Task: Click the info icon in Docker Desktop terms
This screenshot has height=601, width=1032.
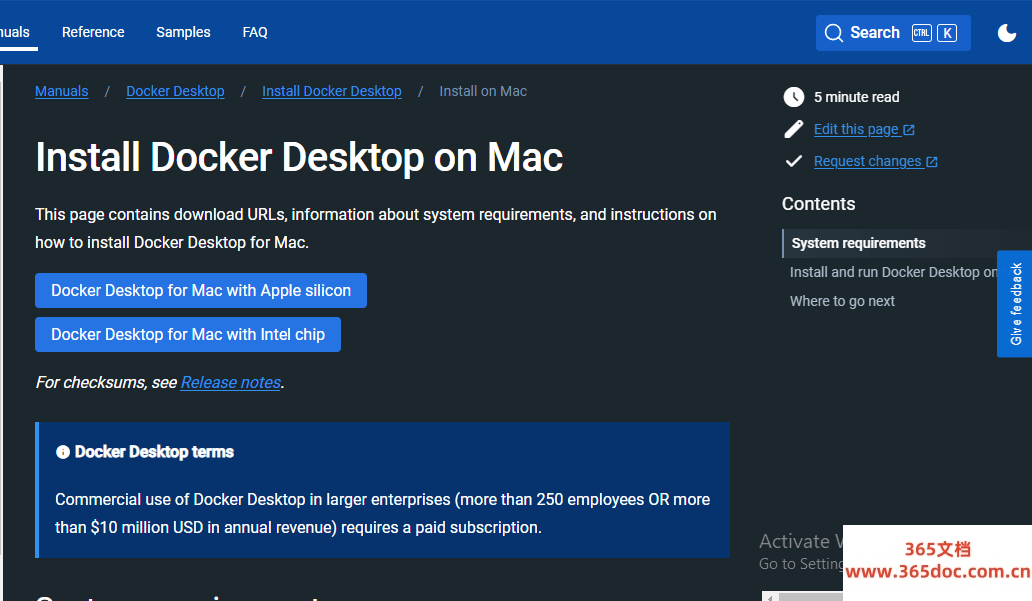Action: [x=63, y=452]
